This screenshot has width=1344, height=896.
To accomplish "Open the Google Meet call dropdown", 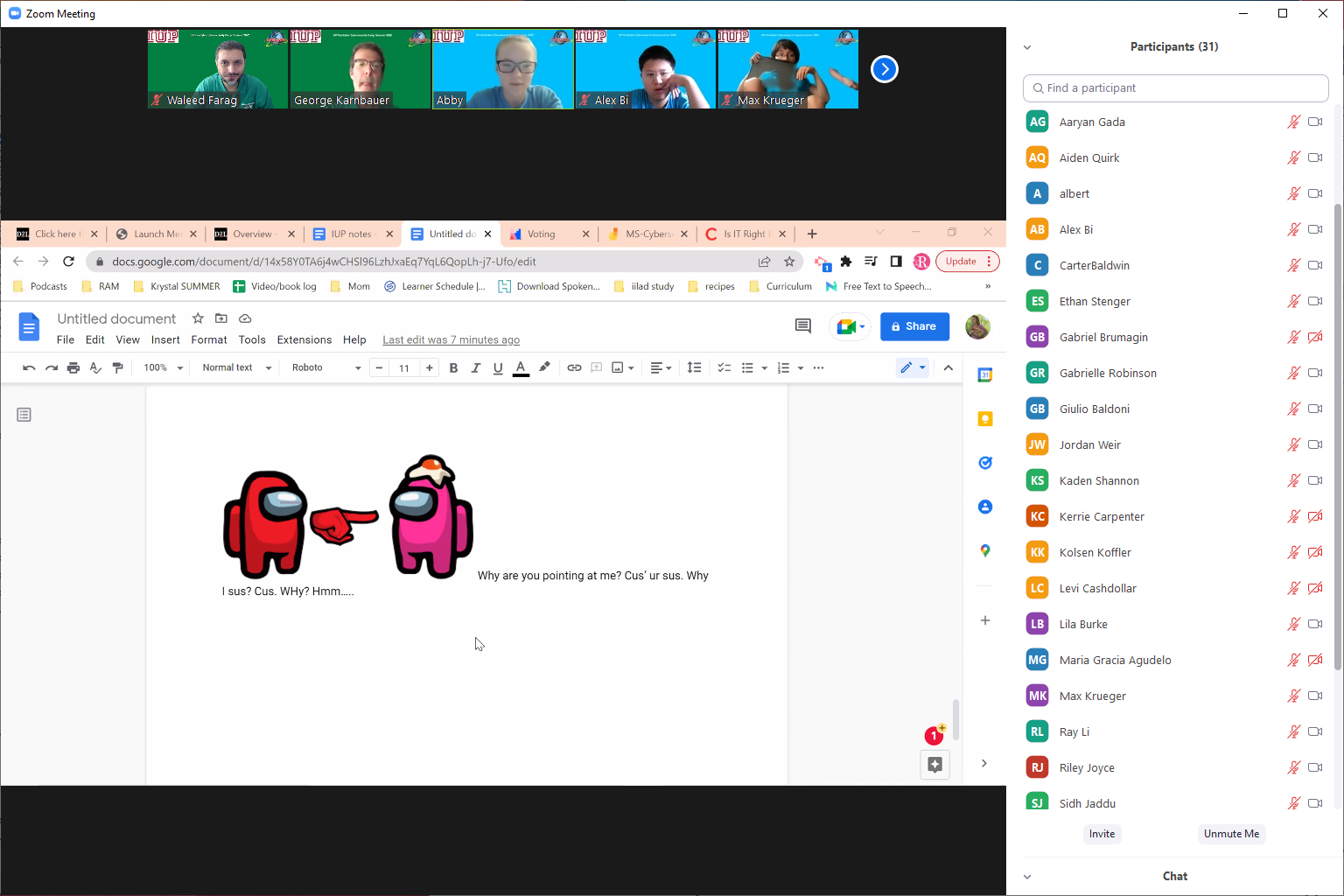I will [x=850, y=326].
